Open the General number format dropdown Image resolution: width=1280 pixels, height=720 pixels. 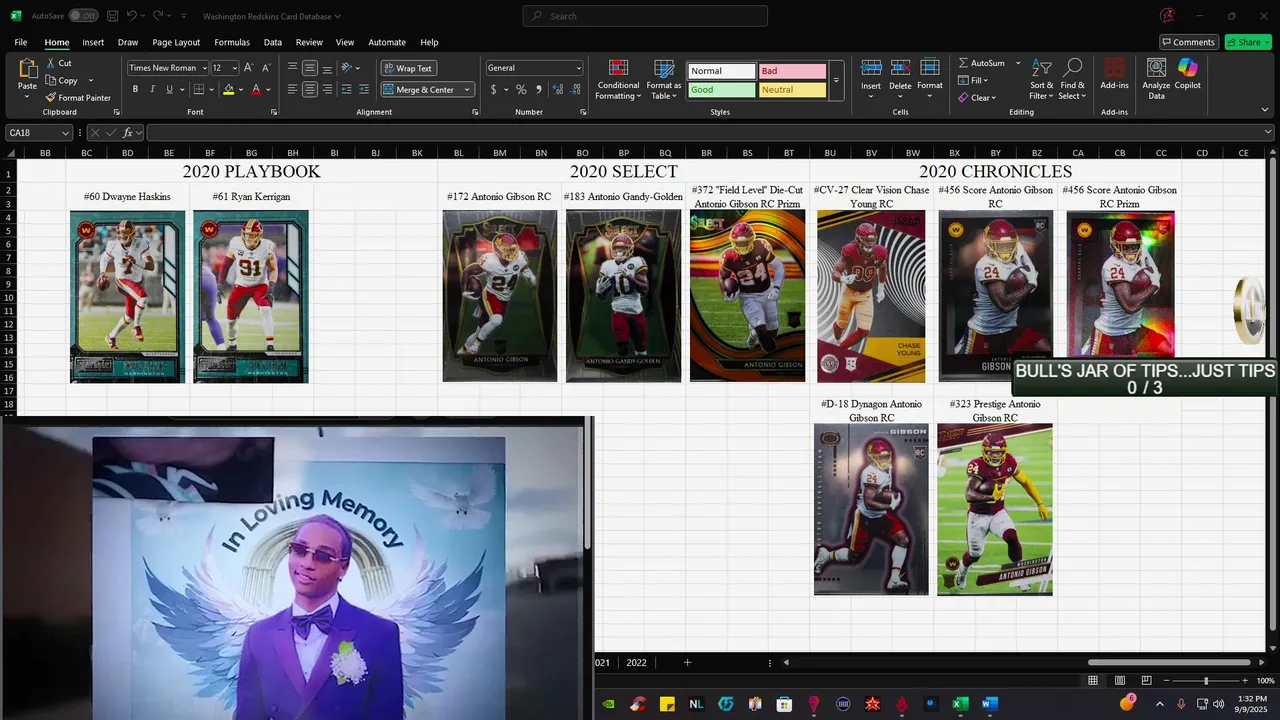(578, 68)
